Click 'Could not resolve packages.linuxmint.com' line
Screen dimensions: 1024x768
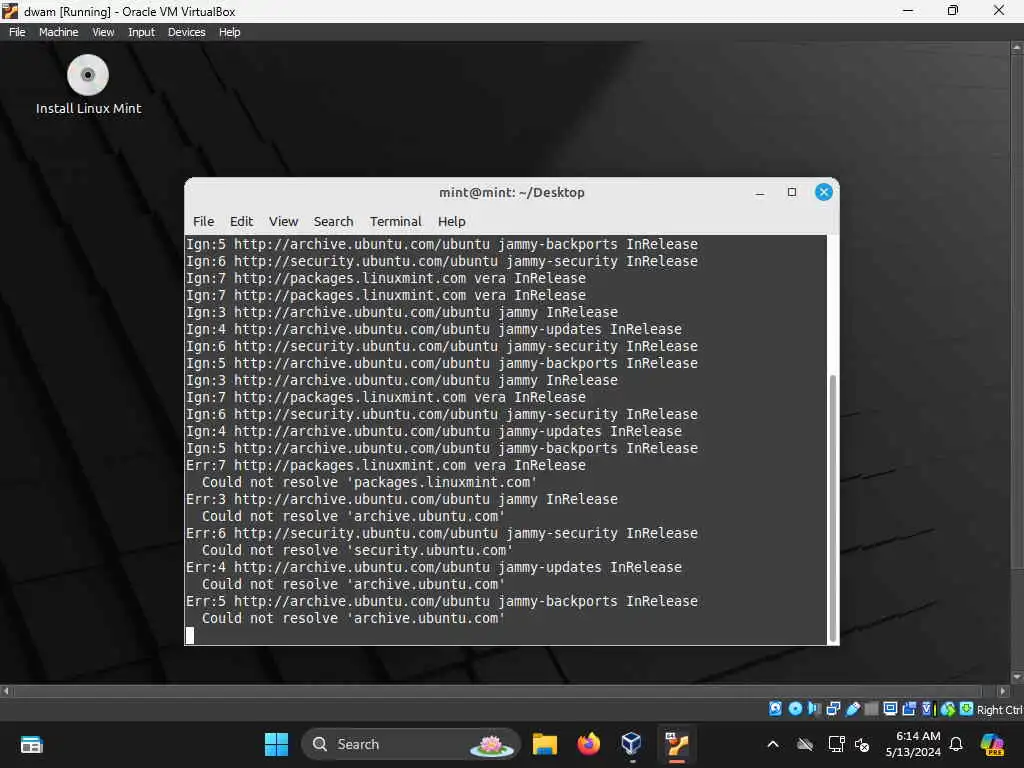(369, 482)
